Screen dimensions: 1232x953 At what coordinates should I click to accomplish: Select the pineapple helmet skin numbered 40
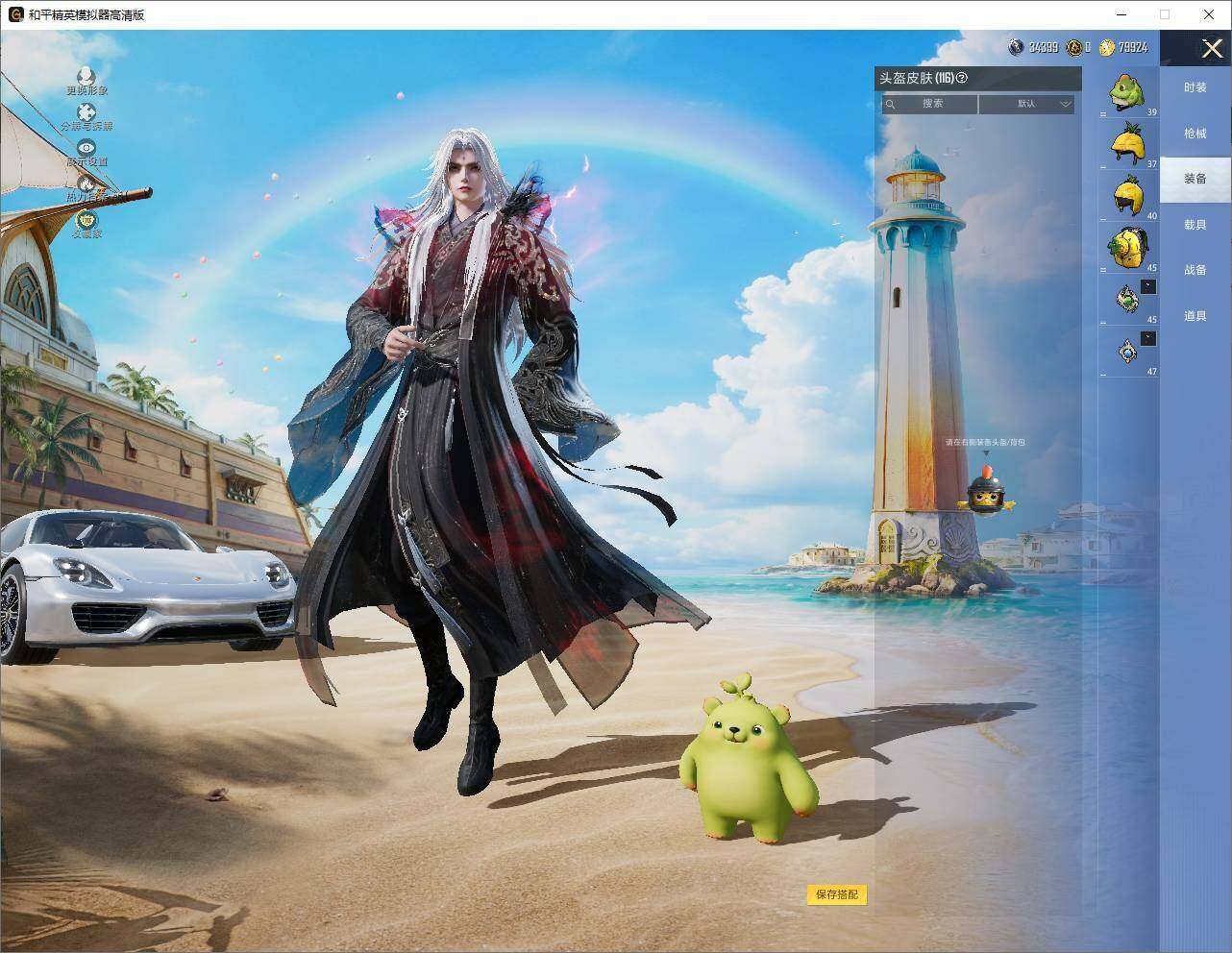pos(1129,196)
